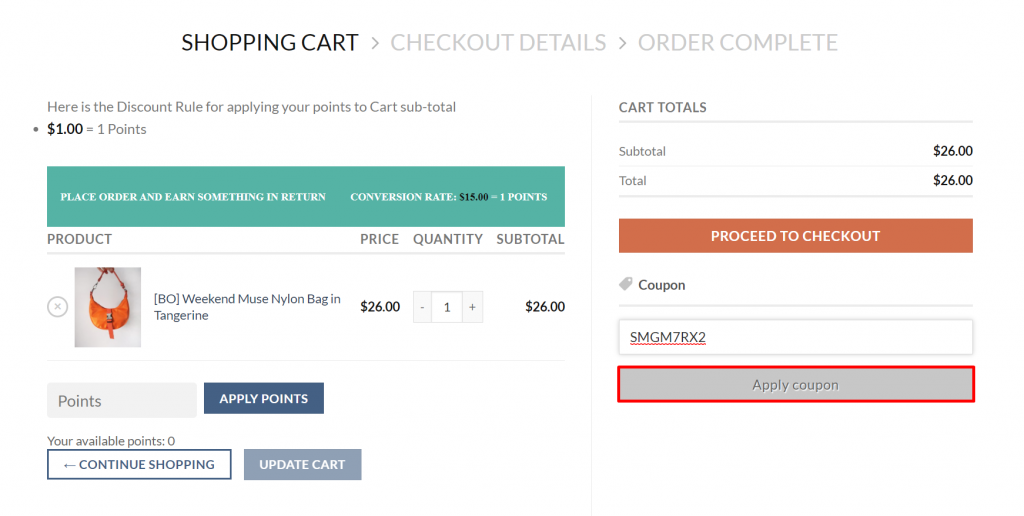Screen dimensions: 1024x516
Task: Go back via Continue Shopping
Action: (x=139, y=464)
